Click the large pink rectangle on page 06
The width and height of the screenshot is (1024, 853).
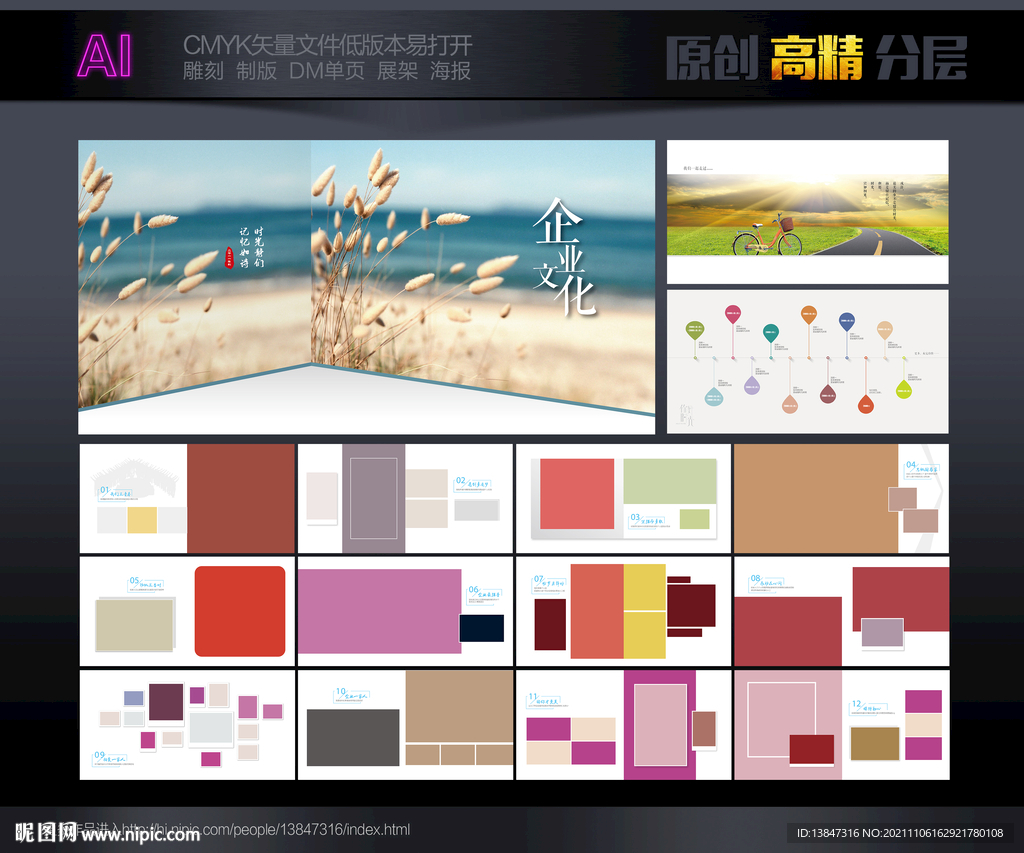(379, 611)
